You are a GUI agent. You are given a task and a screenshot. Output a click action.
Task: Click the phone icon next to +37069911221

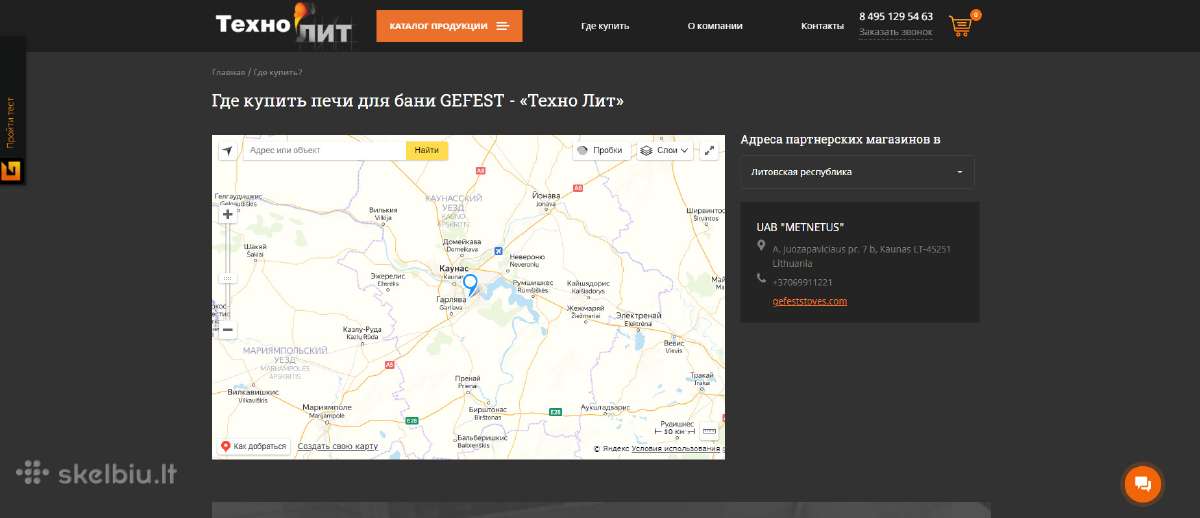762,279
